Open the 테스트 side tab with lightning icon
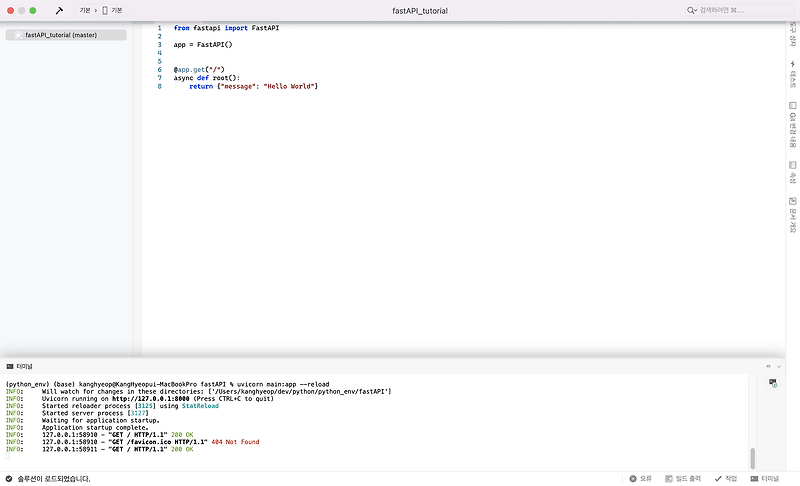The width and height of the screenshot is (800, 486). [x=792, y=74]
